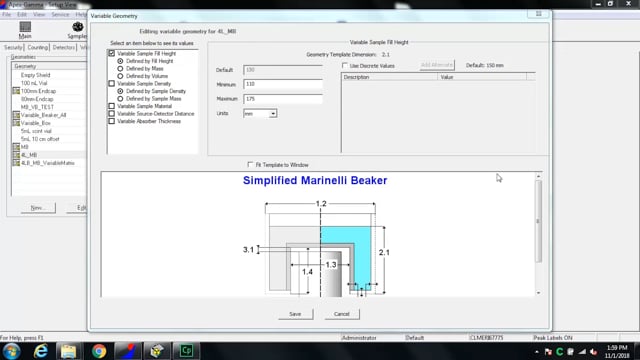Click the green Cp taskbar icon

[x=187, y=351]
